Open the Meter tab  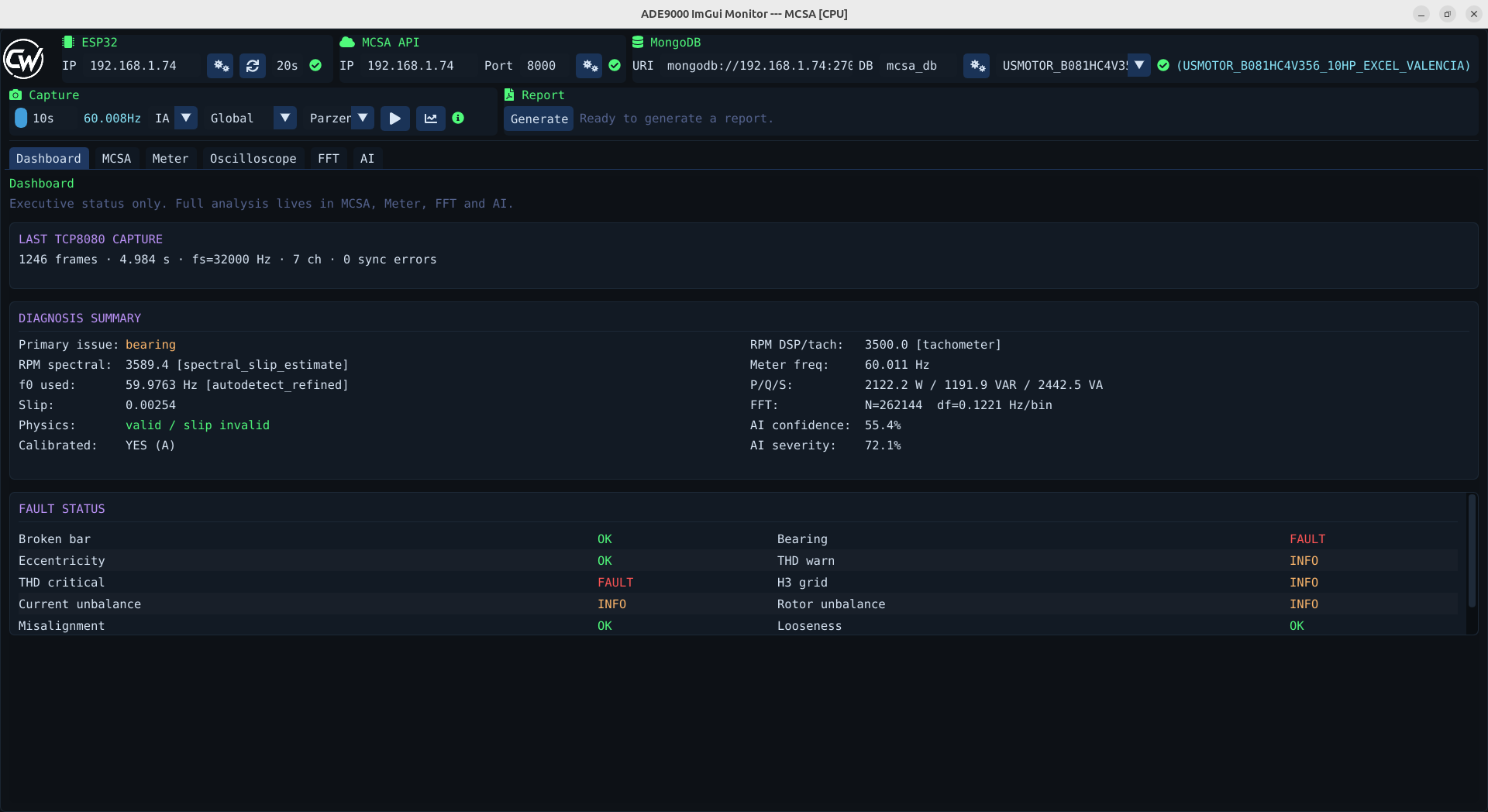pyautogui.click(x=170, y=159)
